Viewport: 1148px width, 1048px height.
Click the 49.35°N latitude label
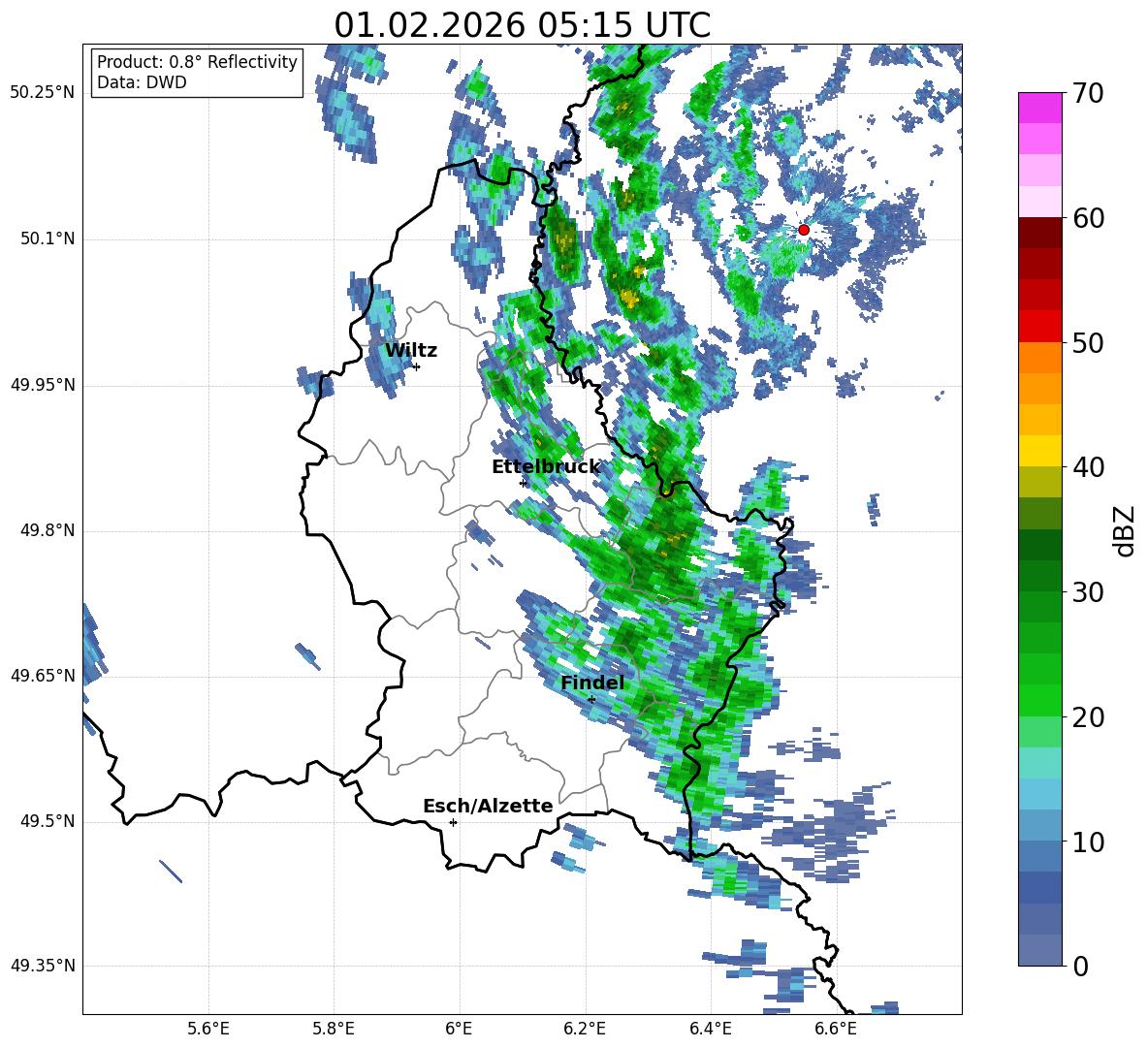[43, 966]
